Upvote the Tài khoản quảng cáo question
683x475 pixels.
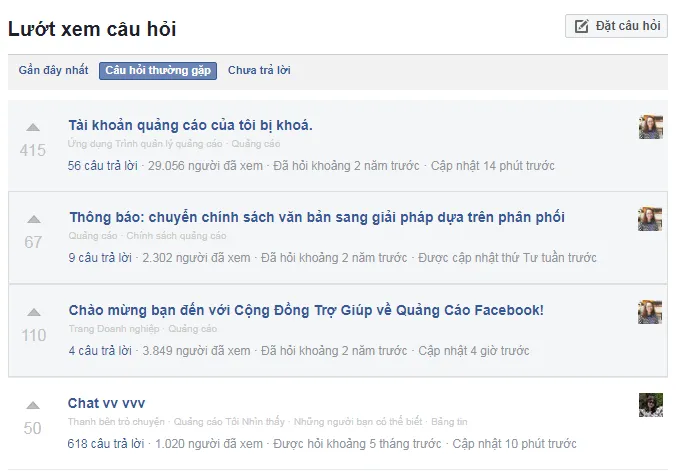pos(33,127)
